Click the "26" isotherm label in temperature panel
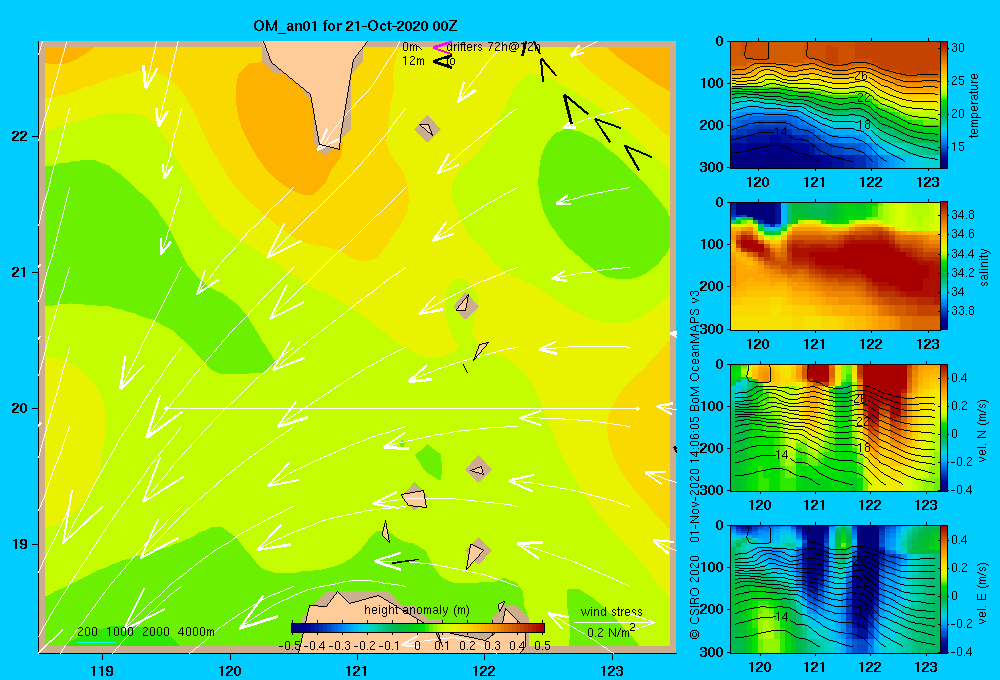 (x=861, y=76)
